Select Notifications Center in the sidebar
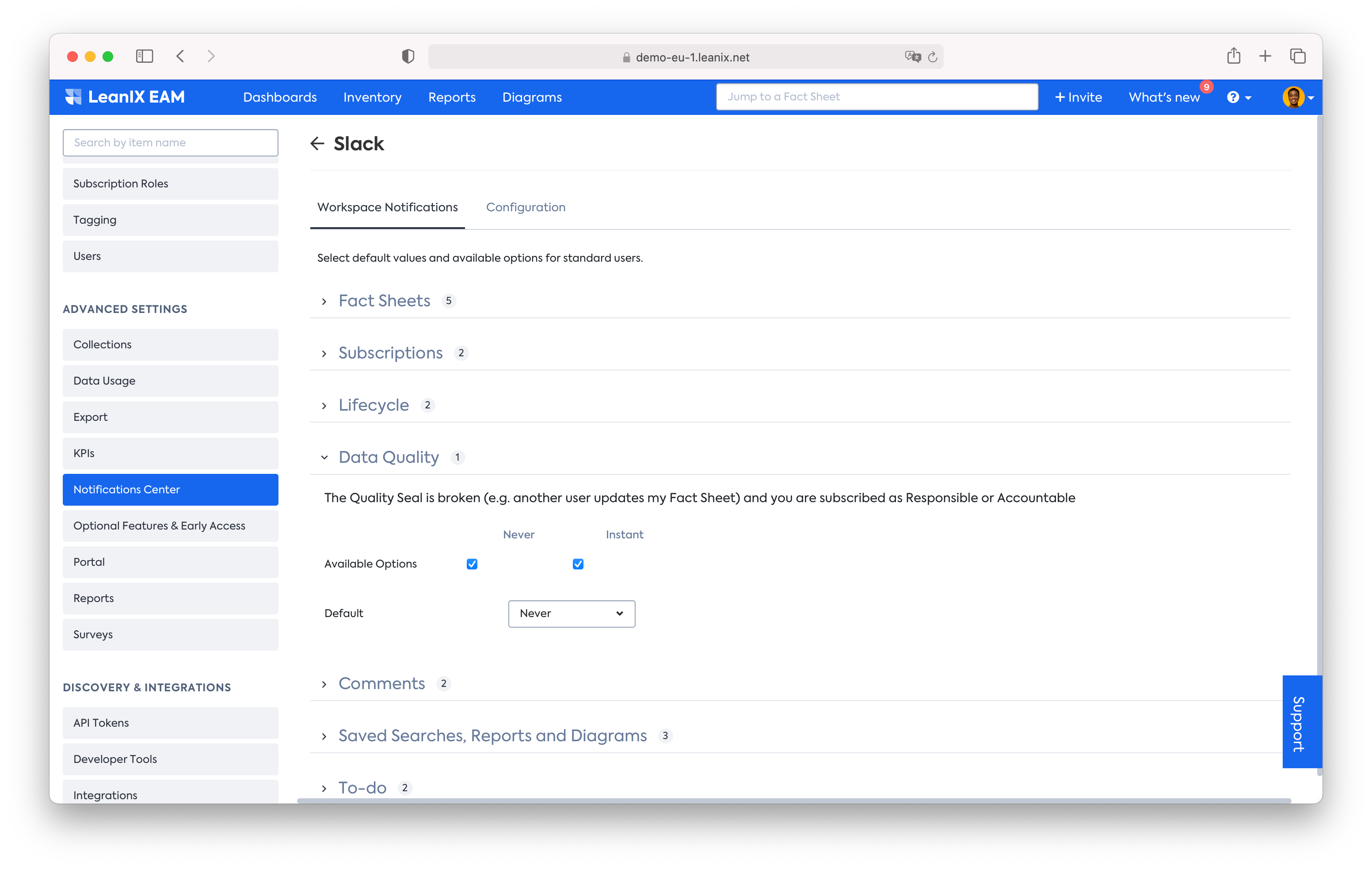Screen dimensions: 1372x869 pos(170,490)
